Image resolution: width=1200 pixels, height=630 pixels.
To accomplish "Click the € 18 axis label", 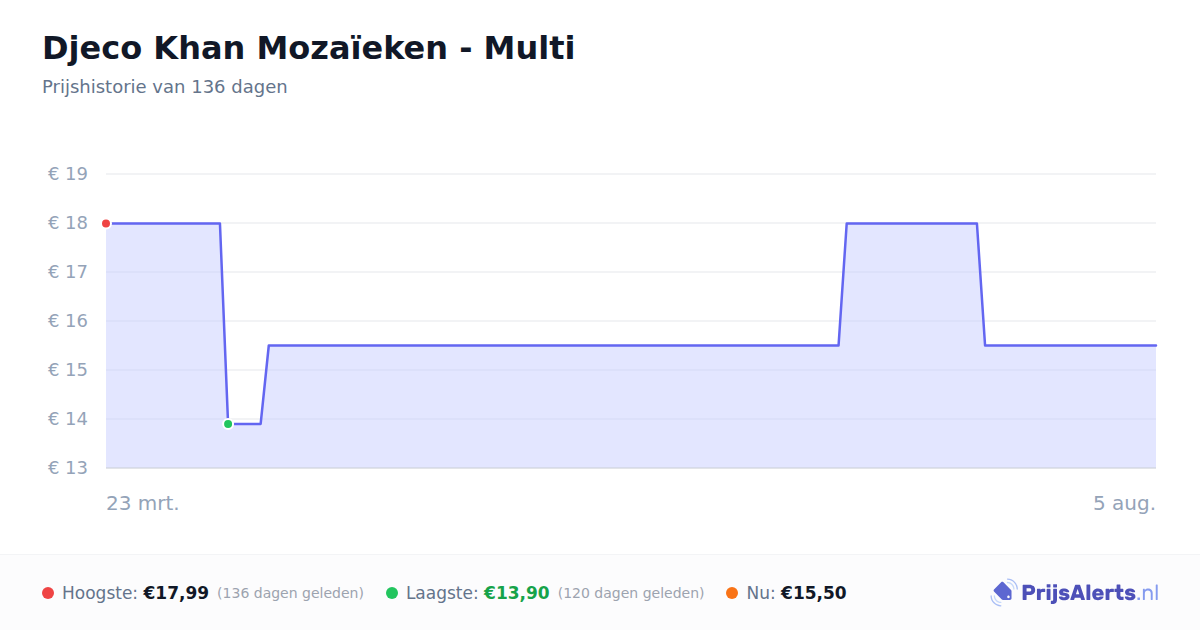I will coord(68,223).
